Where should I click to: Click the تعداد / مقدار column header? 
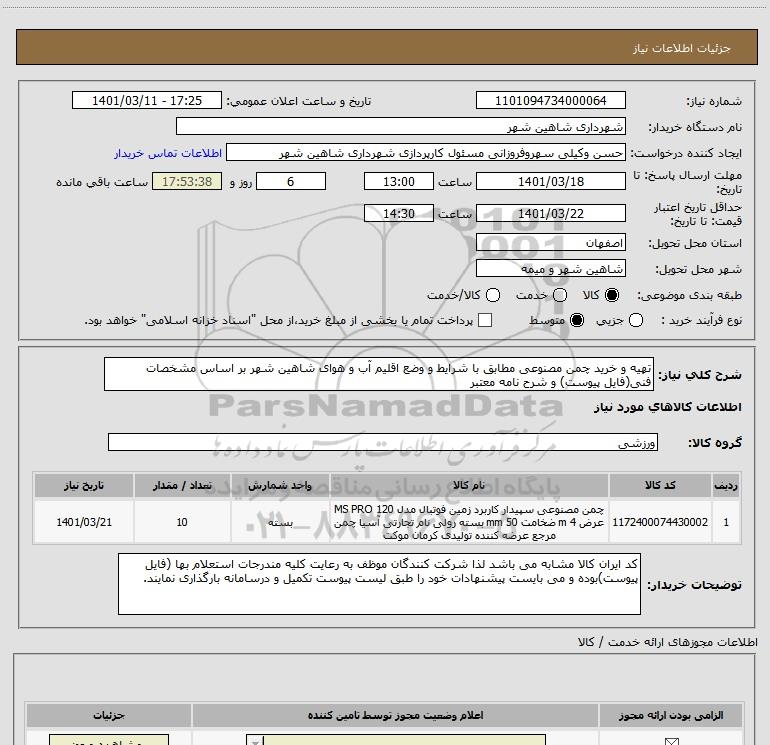[x=182, y=485]
